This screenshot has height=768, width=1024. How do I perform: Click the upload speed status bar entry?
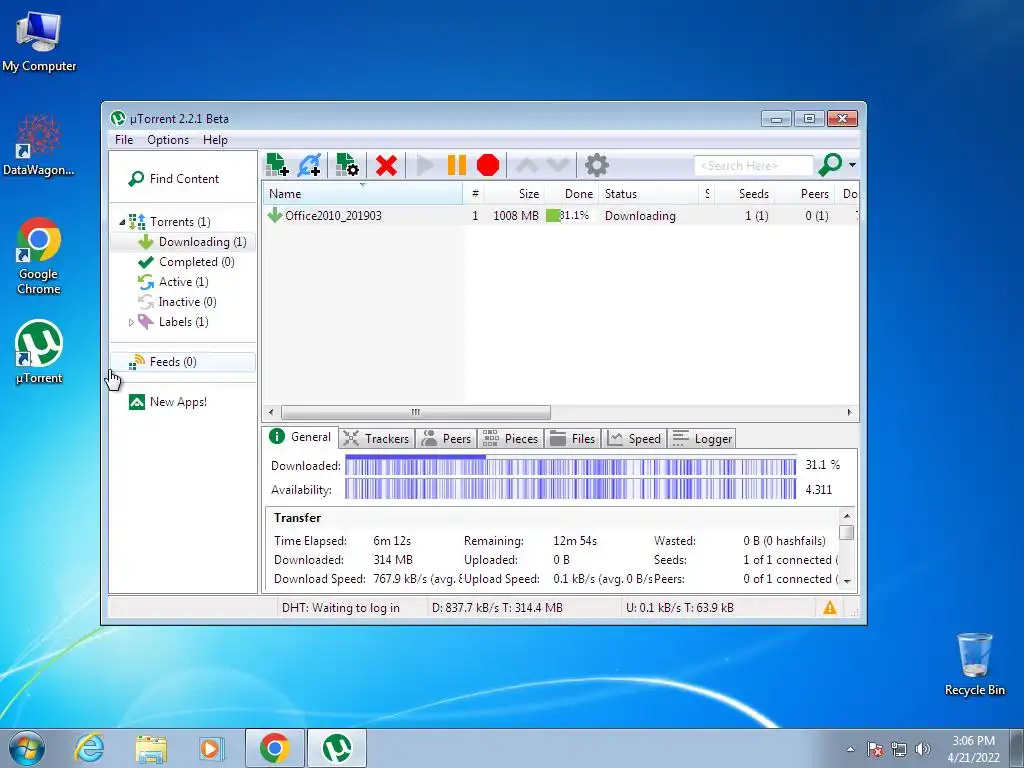680,608
